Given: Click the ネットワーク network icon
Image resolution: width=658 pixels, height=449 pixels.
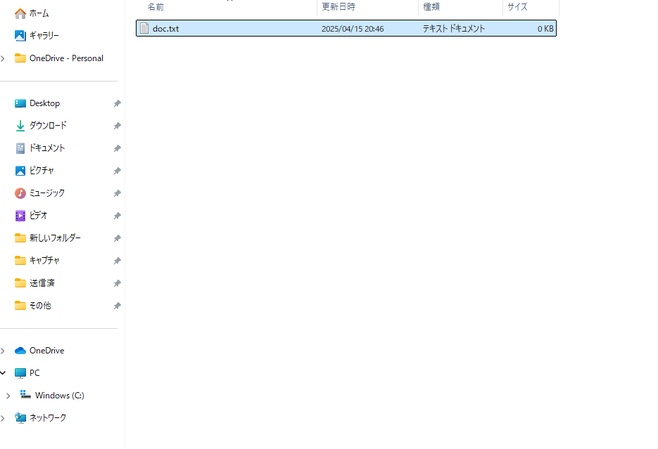Looking at the screenshot, I should coord(20,418).
